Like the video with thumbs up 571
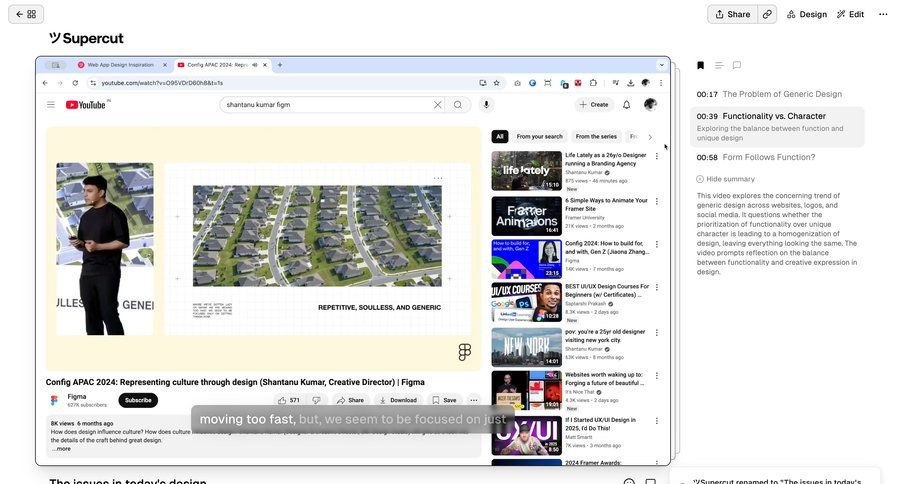 (289, 400)
